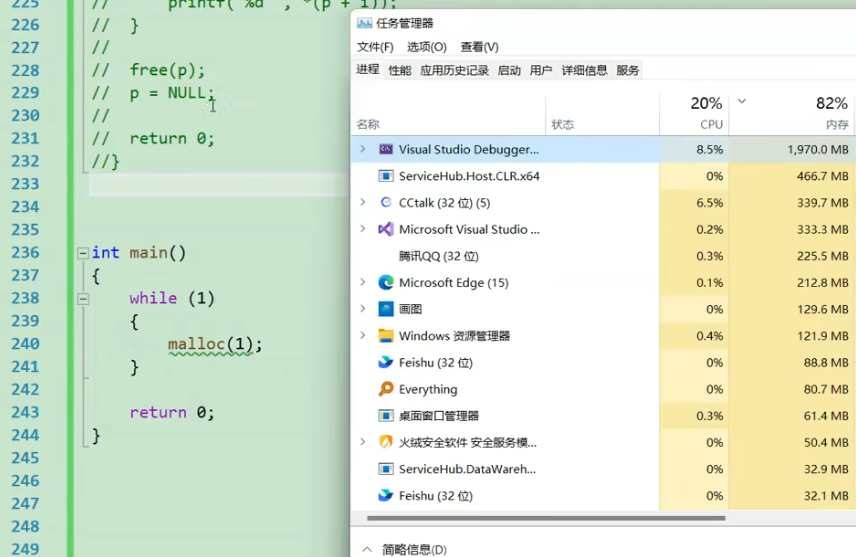Click the Task Manager title bar icon
The height and width of the screenshot is (557, 856).
pos(364,23)
